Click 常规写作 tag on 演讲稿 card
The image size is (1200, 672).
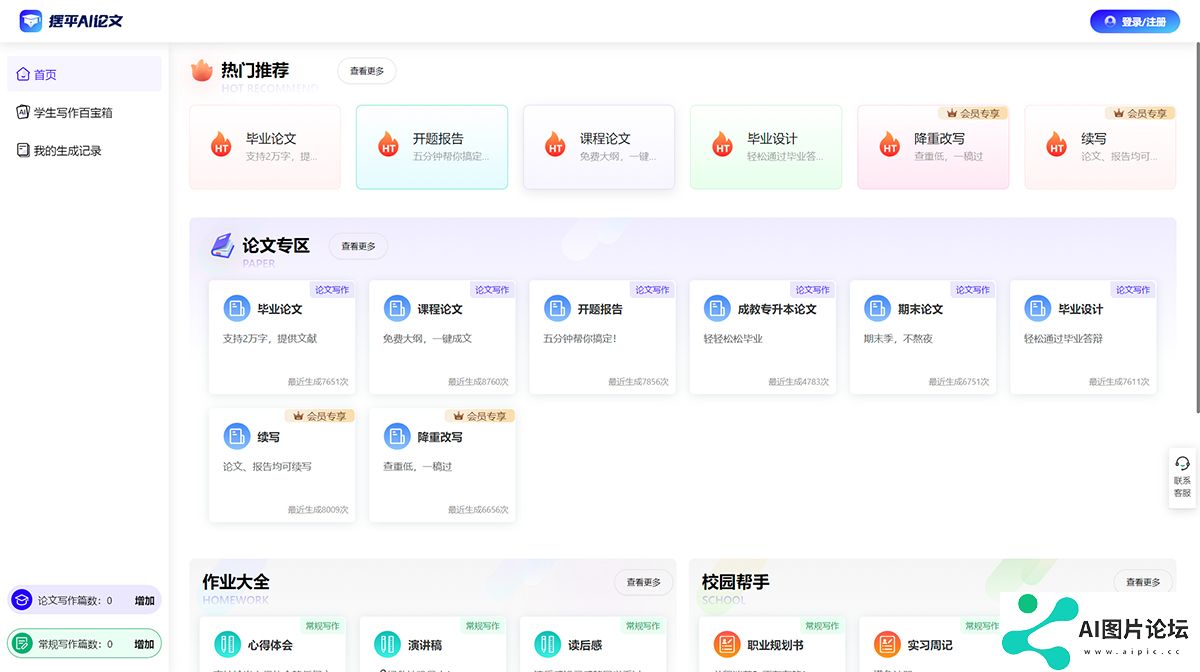pyautogui.click(x=484, y=626)
